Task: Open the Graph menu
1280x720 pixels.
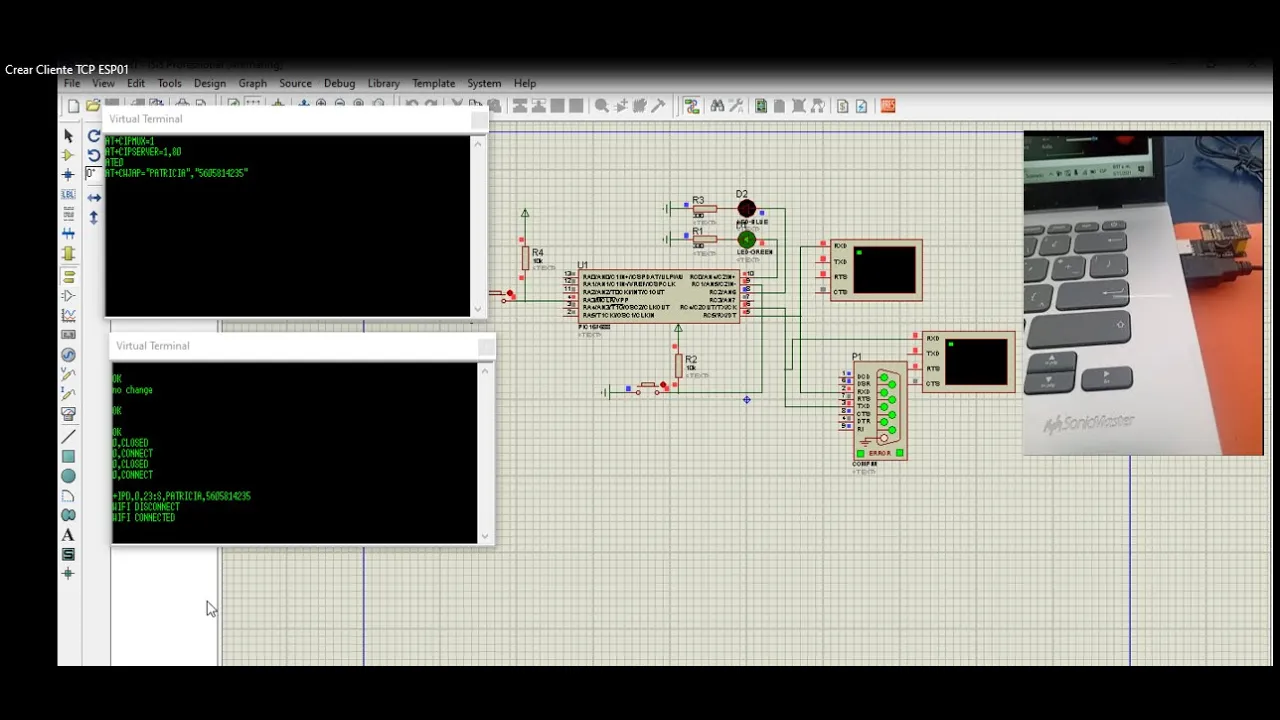Action: (x=253, y=83)
